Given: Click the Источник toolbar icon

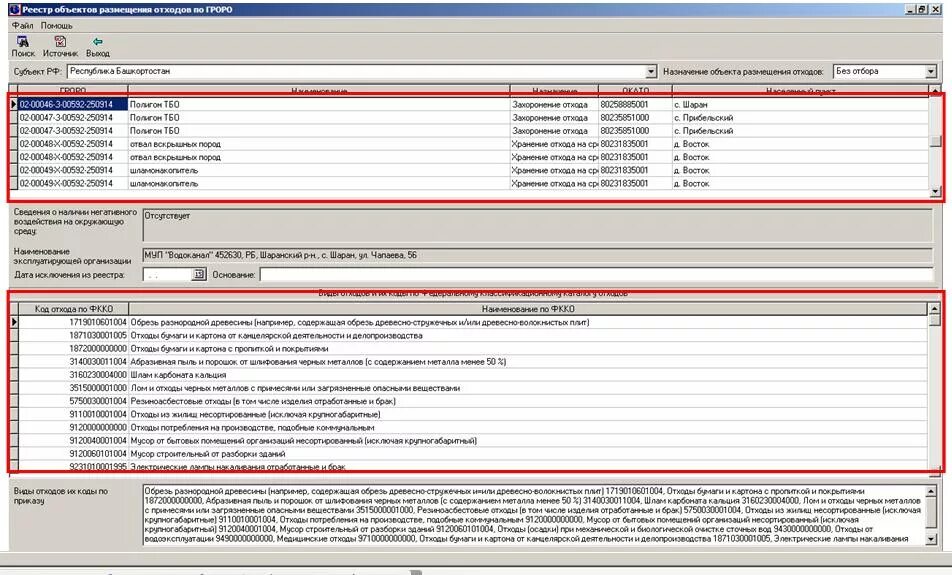Looking at the screenshot, I should pyautogui.click(x=60, y=41).
